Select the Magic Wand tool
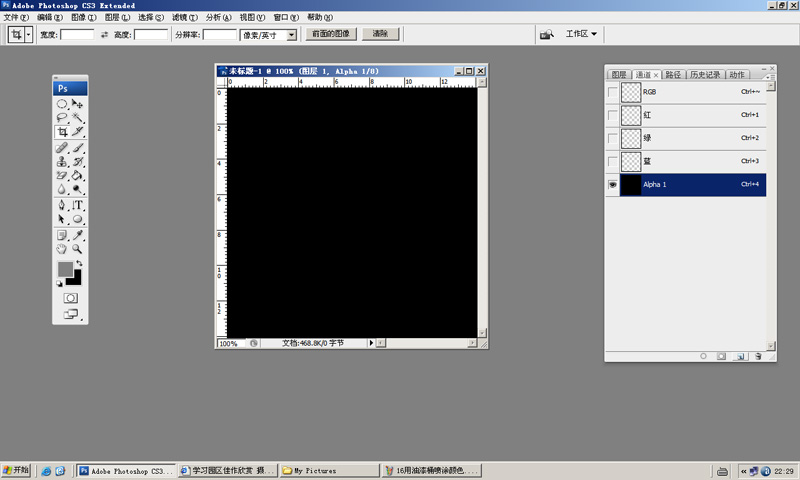Image resolution: width=800 pixels, height=480 pixels. (x=78, y=117)
